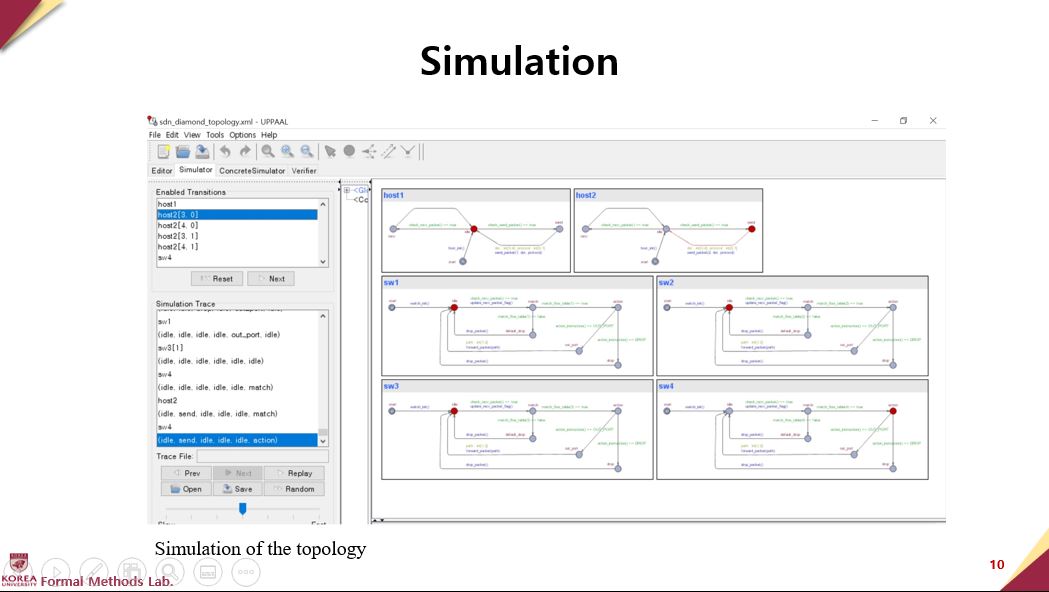
Task: Click the New document toolbar icon
Action: [x=164, y=152]
